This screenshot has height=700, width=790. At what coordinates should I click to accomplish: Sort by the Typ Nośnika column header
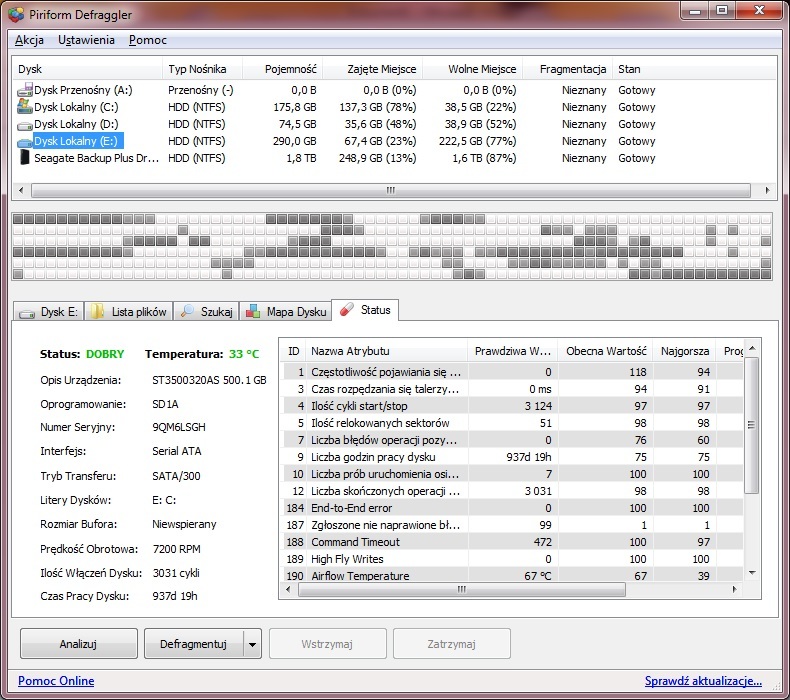click(203, 69)
